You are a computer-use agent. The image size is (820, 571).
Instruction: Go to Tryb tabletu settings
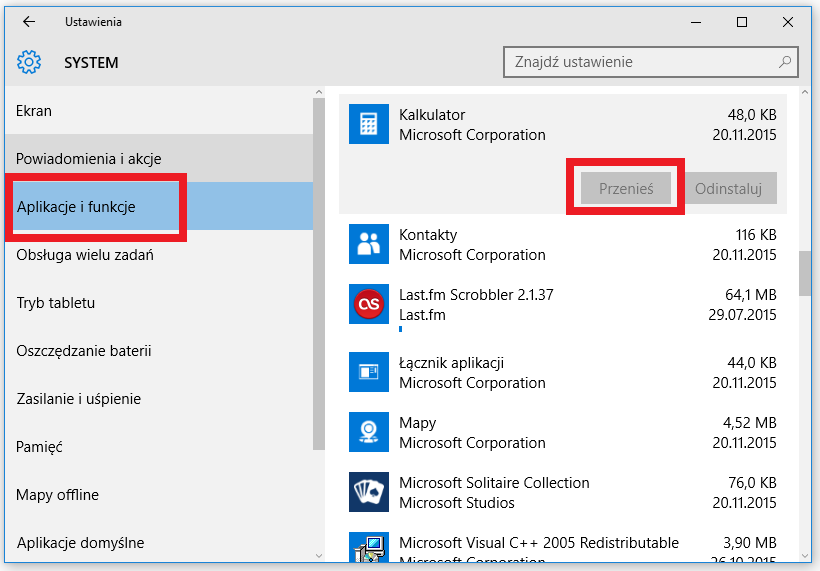(x=159, y=303)
